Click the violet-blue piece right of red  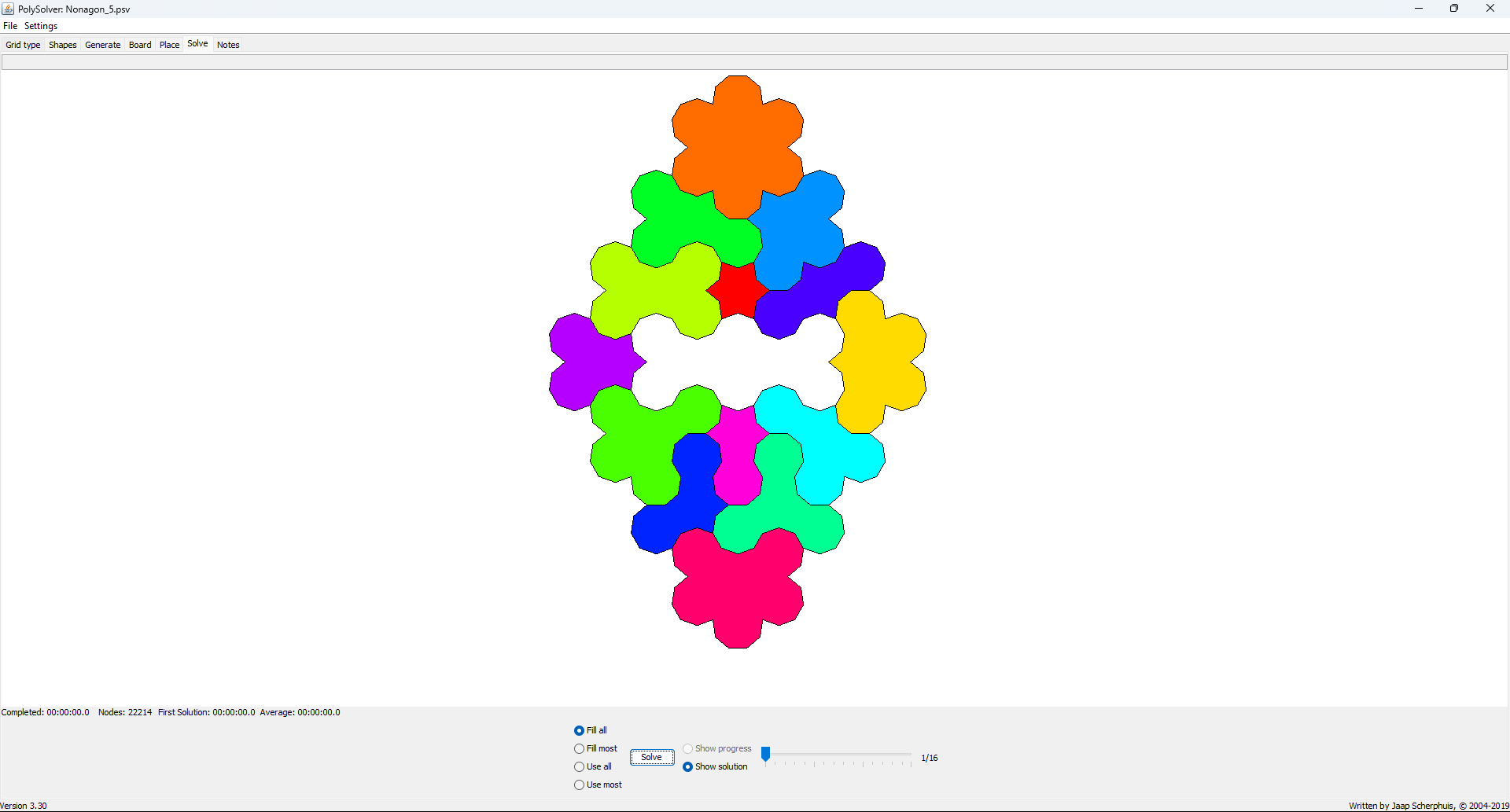818,291
